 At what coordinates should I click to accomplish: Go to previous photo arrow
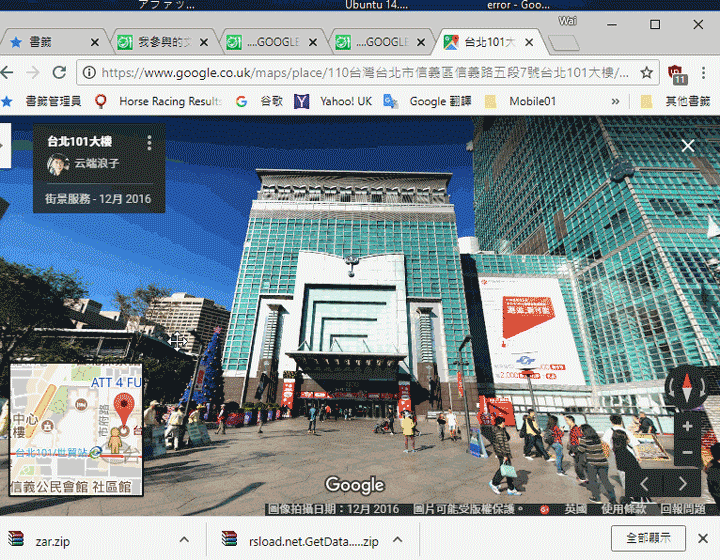pos(644,484)
